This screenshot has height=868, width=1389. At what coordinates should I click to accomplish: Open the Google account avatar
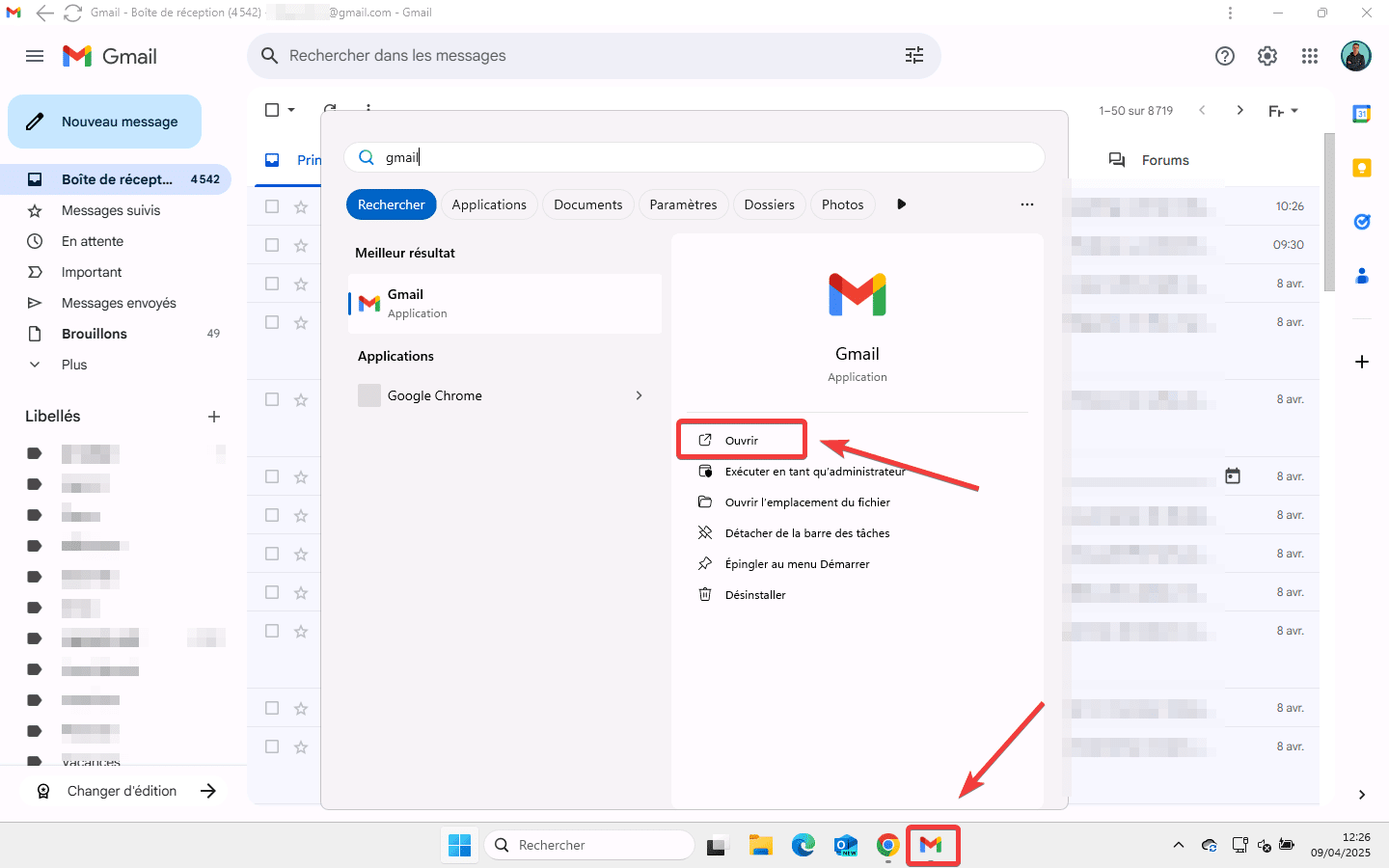[1356, 56]
